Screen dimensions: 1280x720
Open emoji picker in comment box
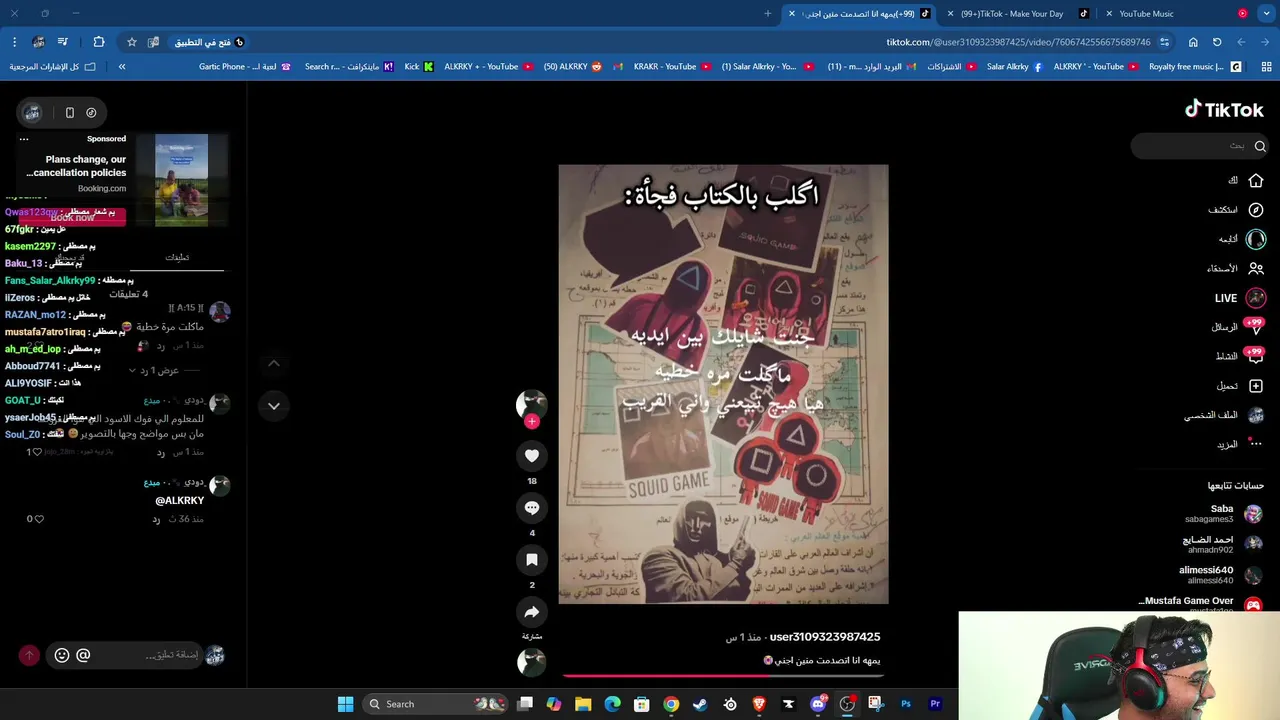(62, 655)
